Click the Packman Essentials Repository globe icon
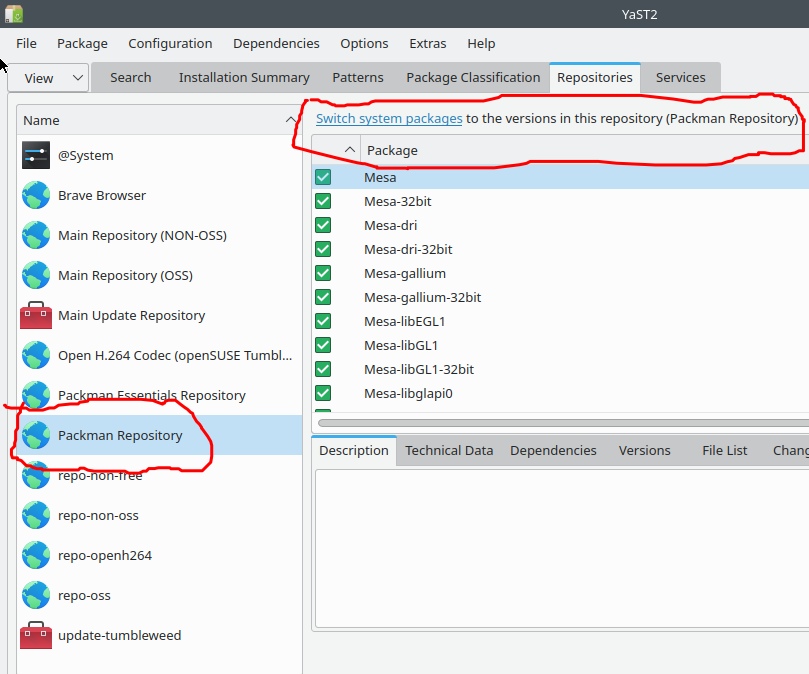This screenshot has width=809, height=674. (35, 395)
